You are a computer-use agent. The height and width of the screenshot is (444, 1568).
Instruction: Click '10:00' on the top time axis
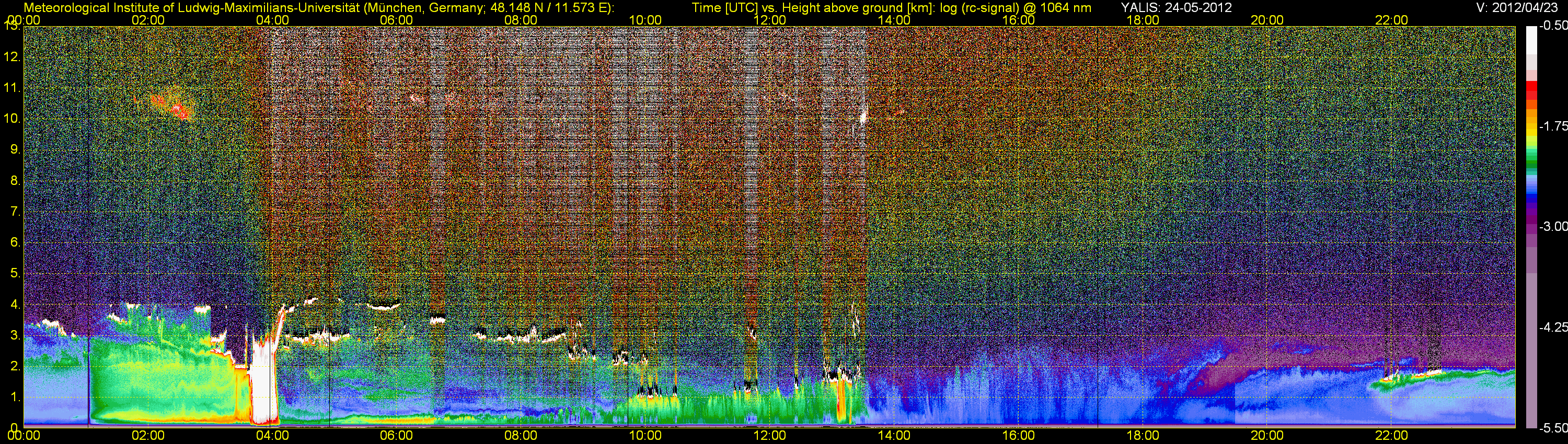(645, 20)
